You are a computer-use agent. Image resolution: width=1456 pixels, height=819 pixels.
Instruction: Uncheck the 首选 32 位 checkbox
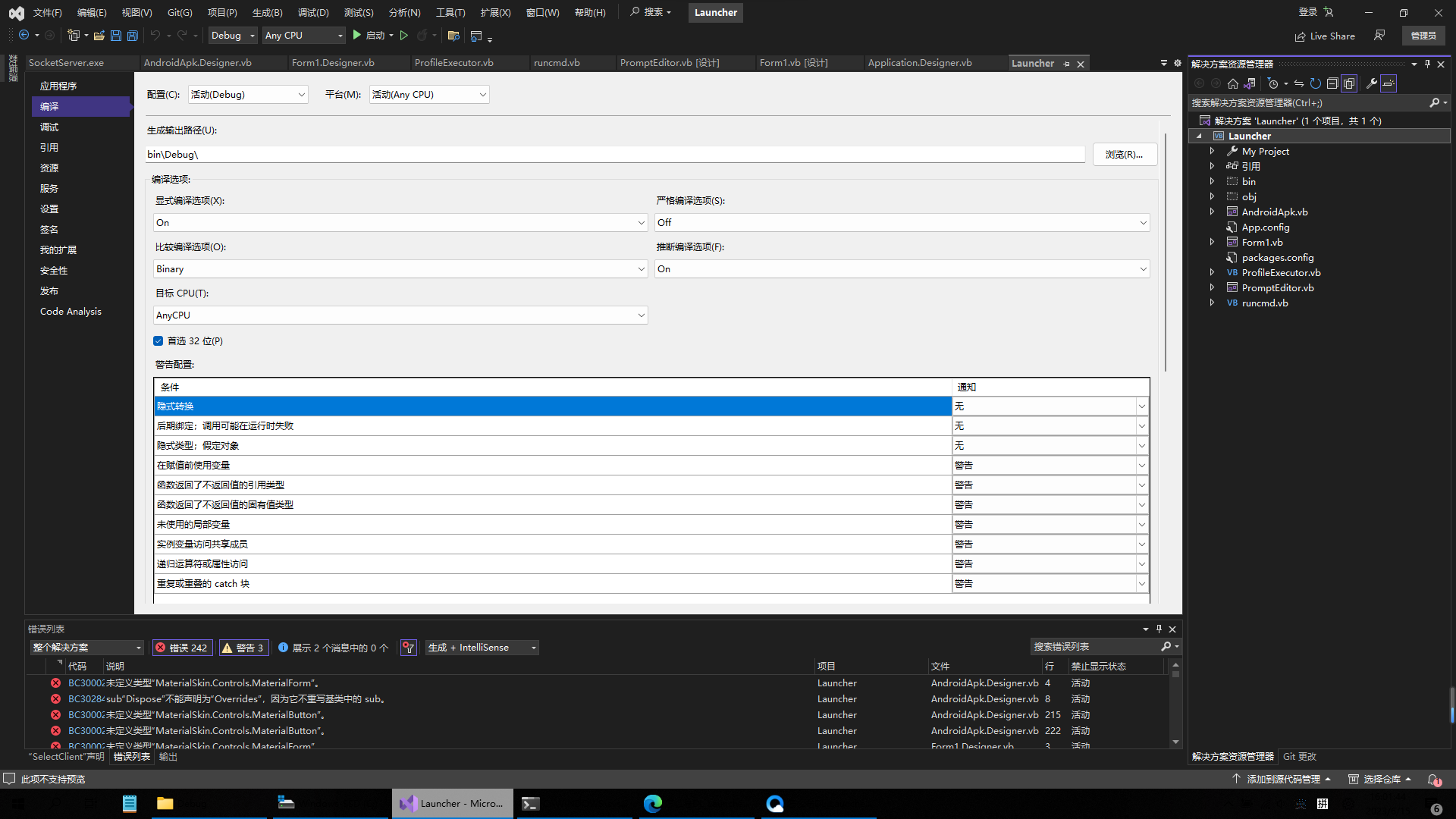point(158,340)
